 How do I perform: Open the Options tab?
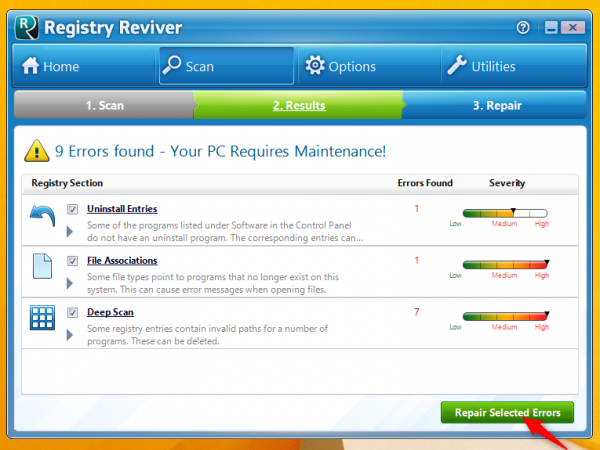click(369, 66)
